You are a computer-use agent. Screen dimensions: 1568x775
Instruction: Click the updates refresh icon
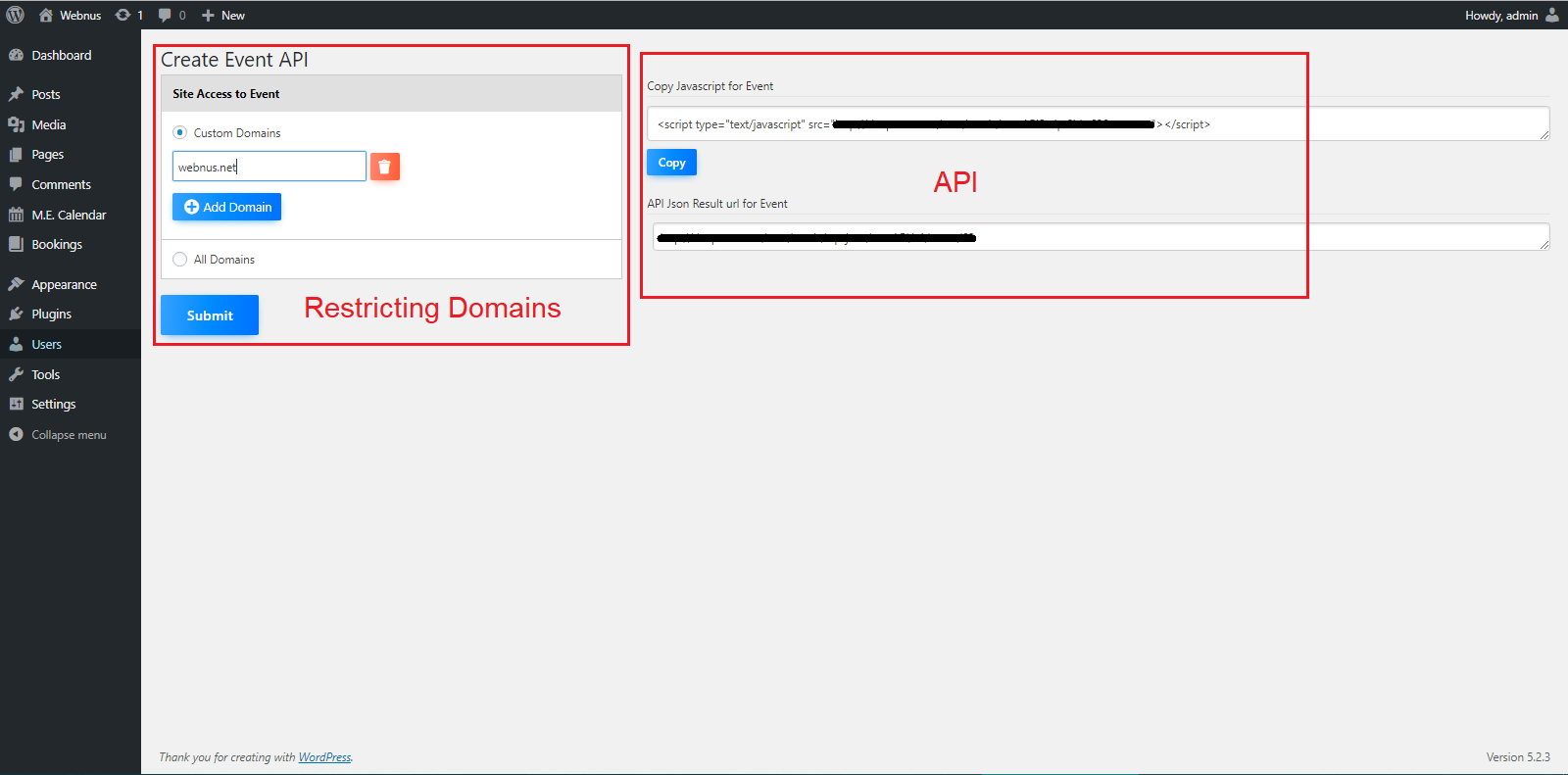[122, 15]
